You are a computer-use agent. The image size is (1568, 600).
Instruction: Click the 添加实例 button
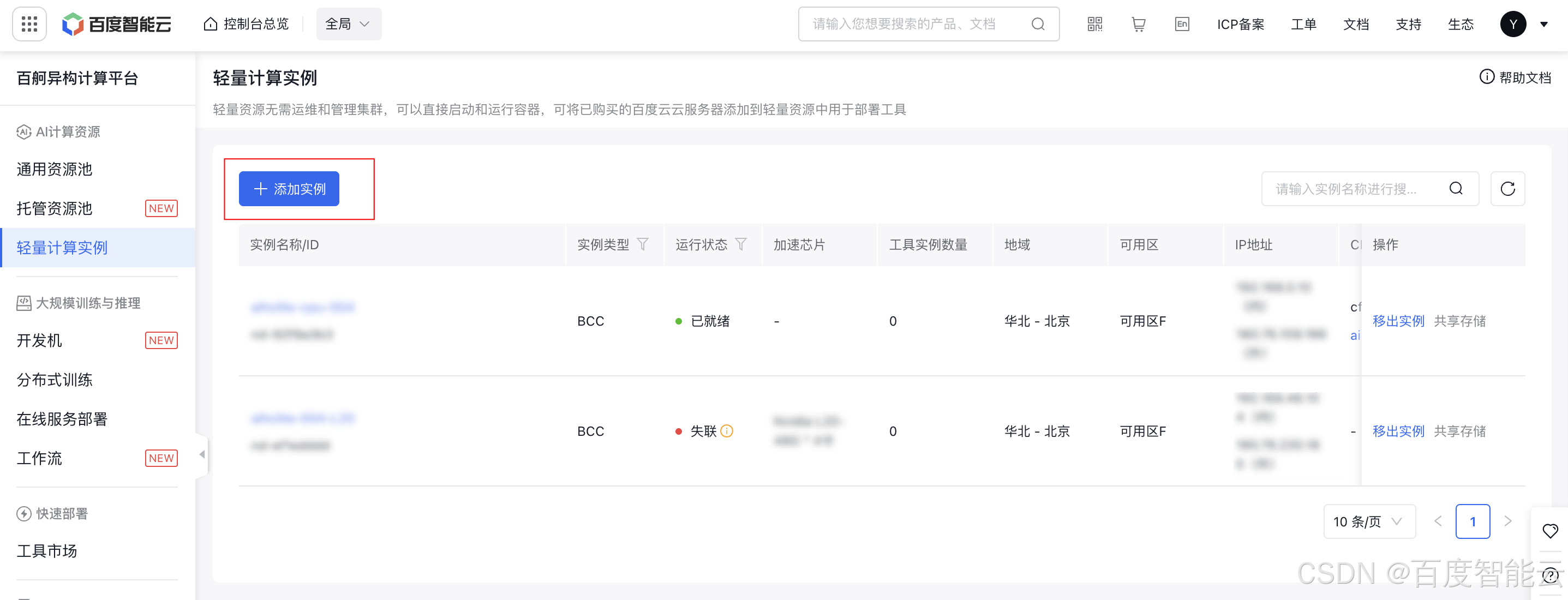289,189
